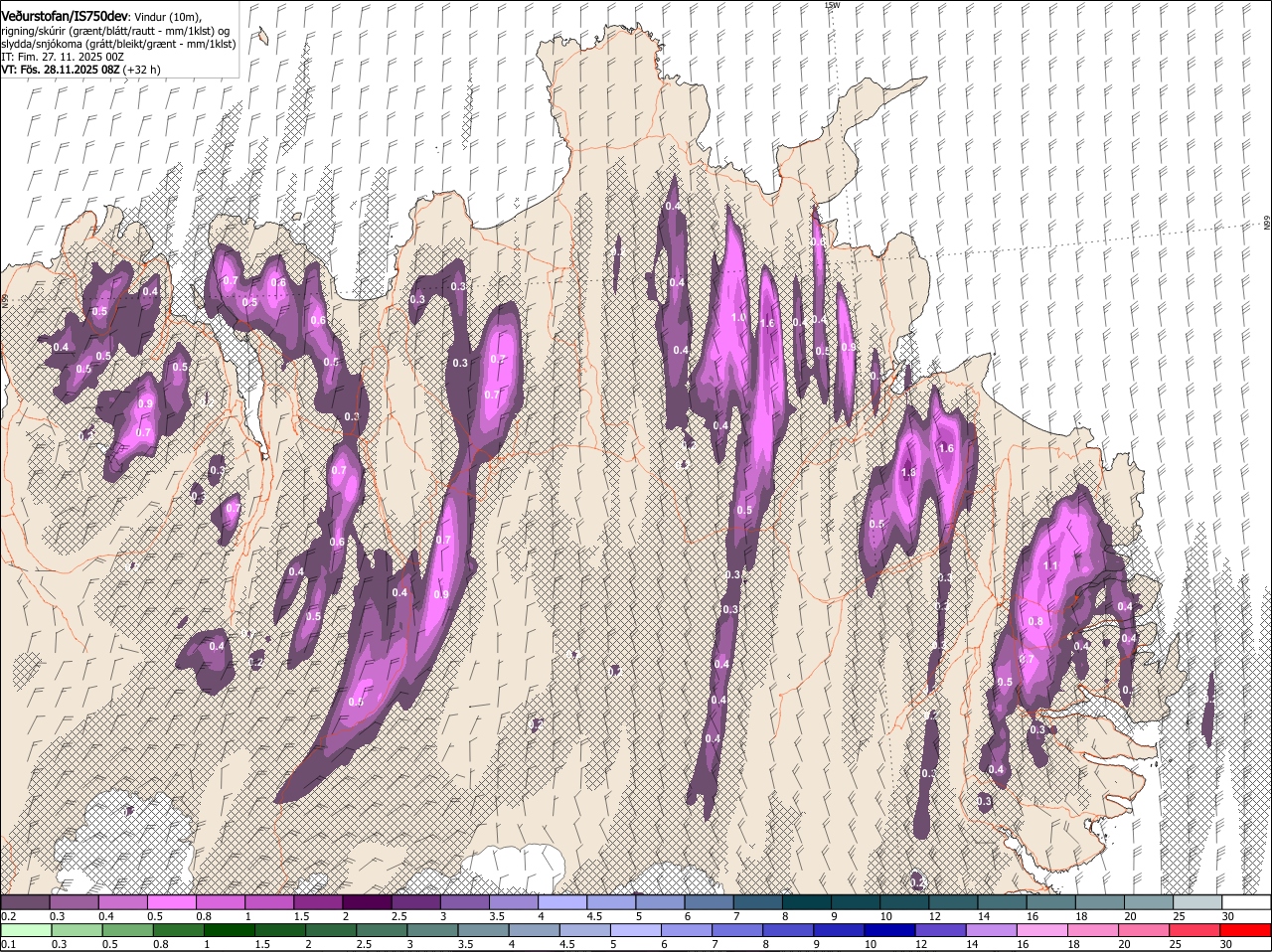
Task: Pick the lower scale green swatch starting at 0.5
Action: [x=128, y=931]
